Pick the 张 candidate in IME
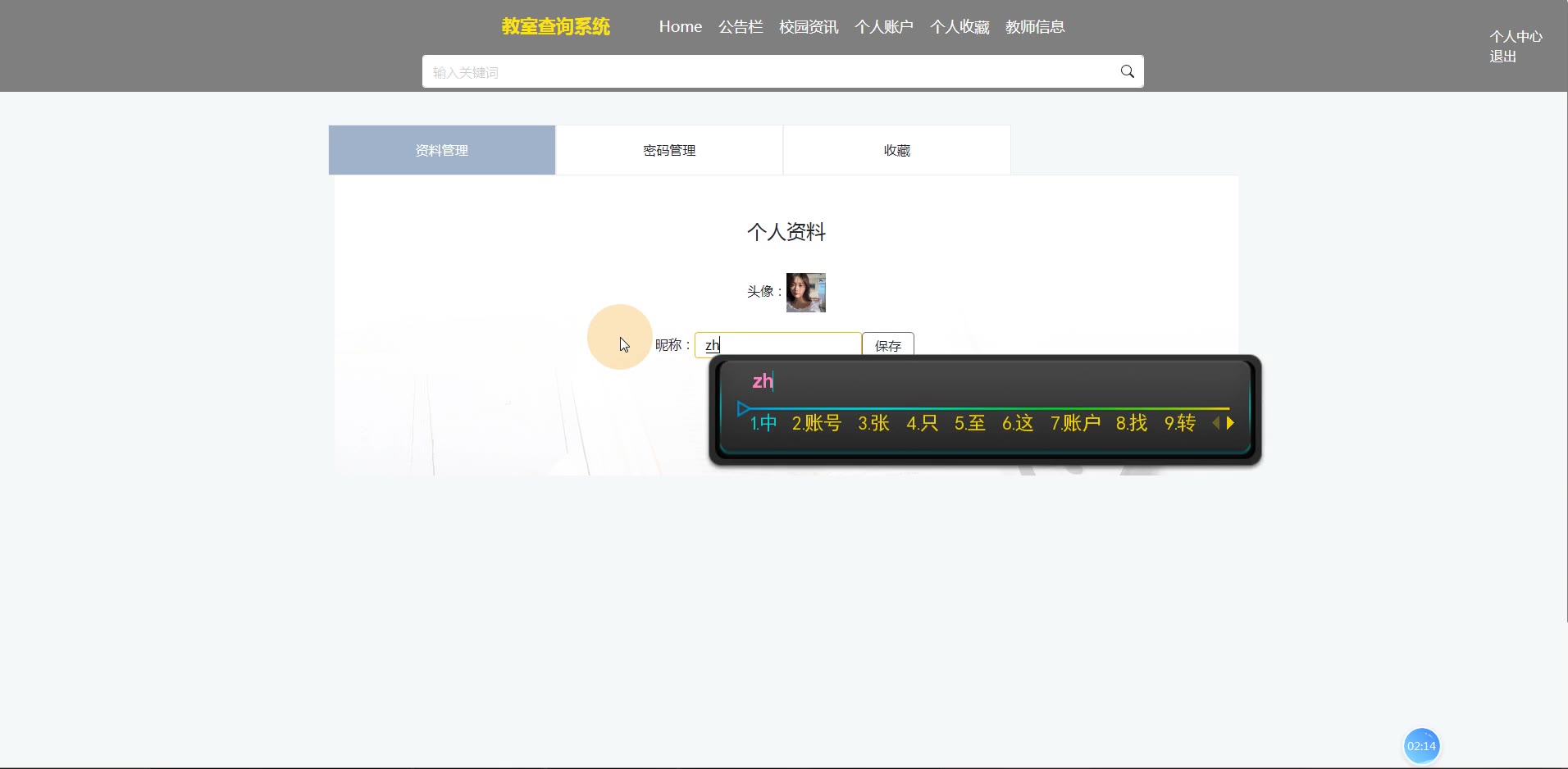Screen dimensions: 1568x769 [x=873, y=423]
